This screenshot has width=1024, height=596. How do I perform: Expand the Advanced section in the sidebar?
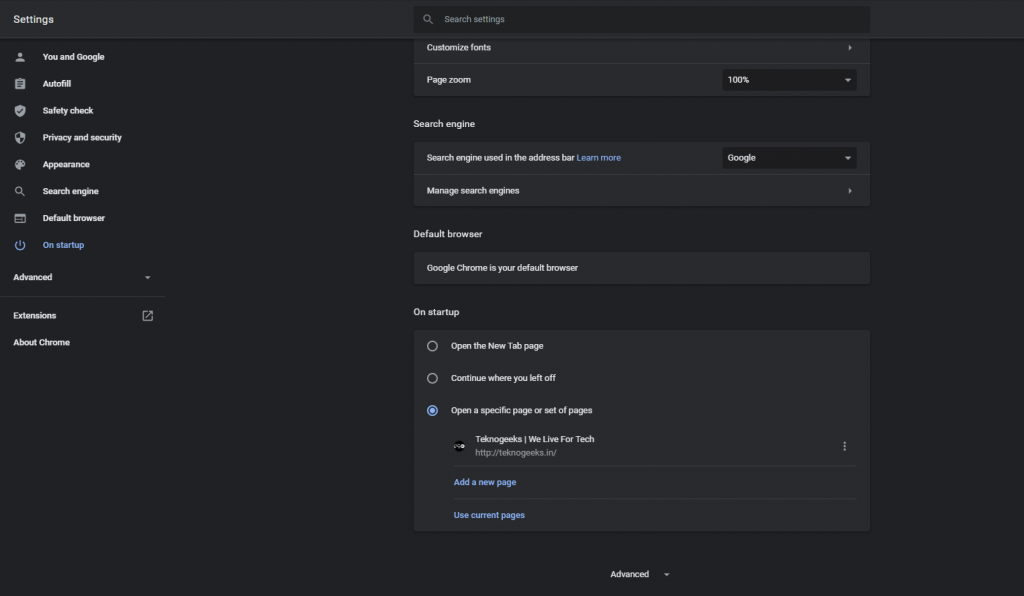click(x=82, y=277)
